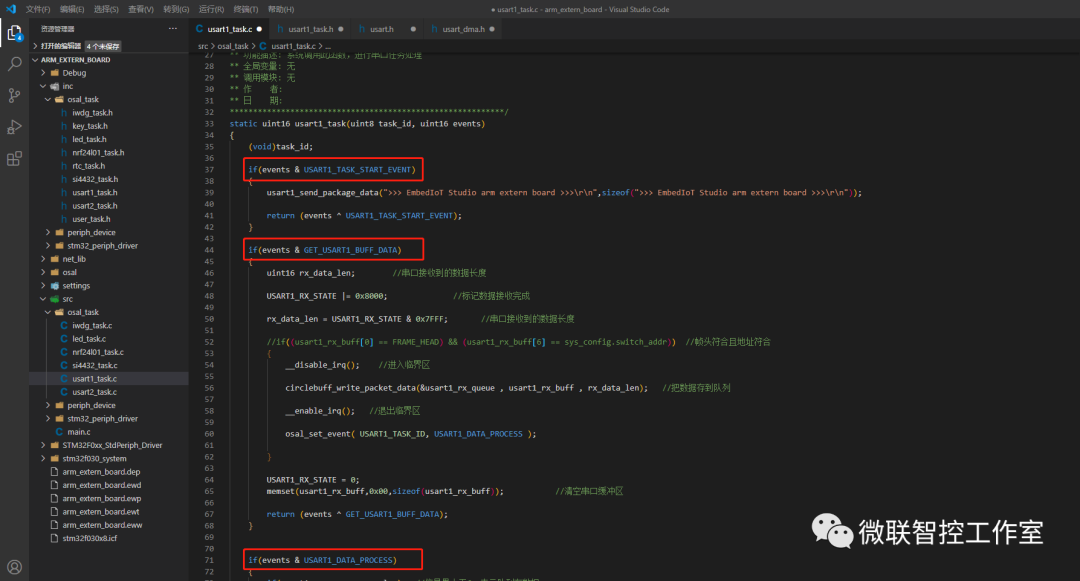Open the Source Control view
The height and width of the screenshot is (581, 1080).
[15, 96]
